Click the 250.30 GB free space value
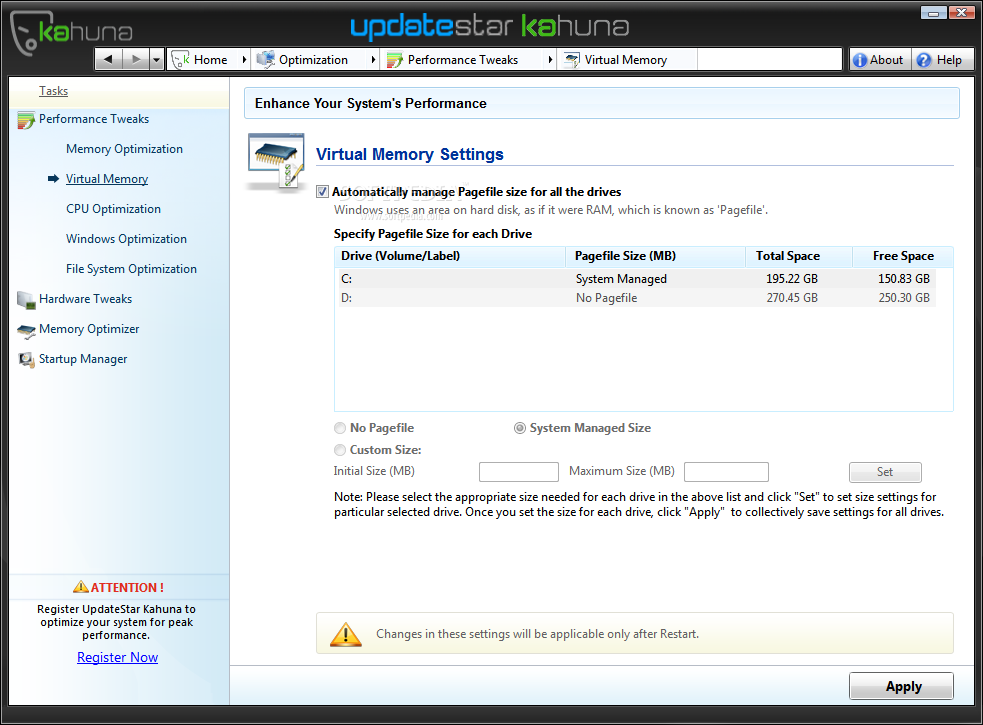The height and width of the screenshot is (725, 983). pyautogui.click(x=904, y=299)
